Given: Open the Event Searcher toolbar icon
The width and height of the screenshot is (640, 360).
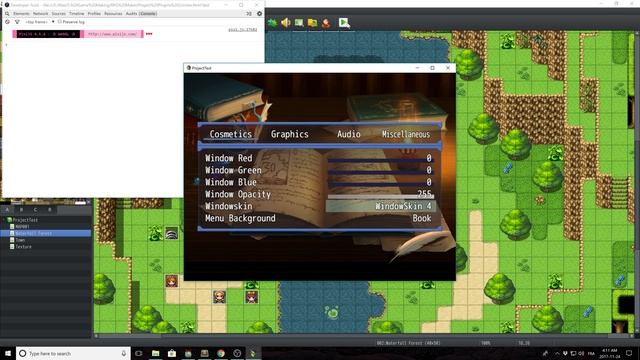Looking at the screenshot, I should pyautogui.click(x=299, y=23).
